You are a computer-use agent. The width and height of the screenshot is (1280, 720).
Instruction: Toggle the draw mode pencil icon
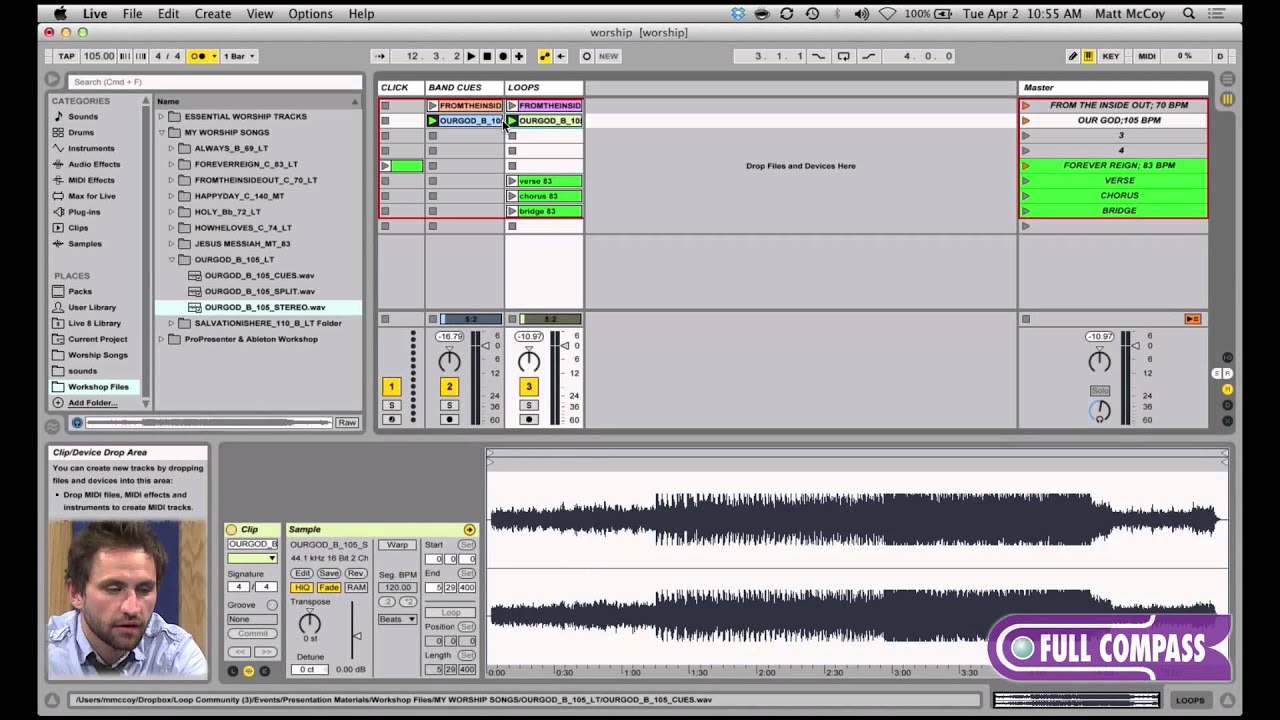click(1073, 56)
